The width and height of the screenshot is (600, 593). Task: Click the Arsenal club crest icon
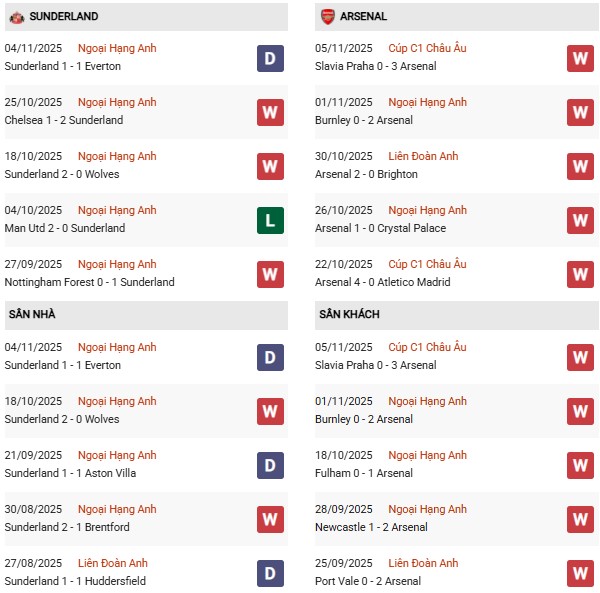tap(327, 17)
